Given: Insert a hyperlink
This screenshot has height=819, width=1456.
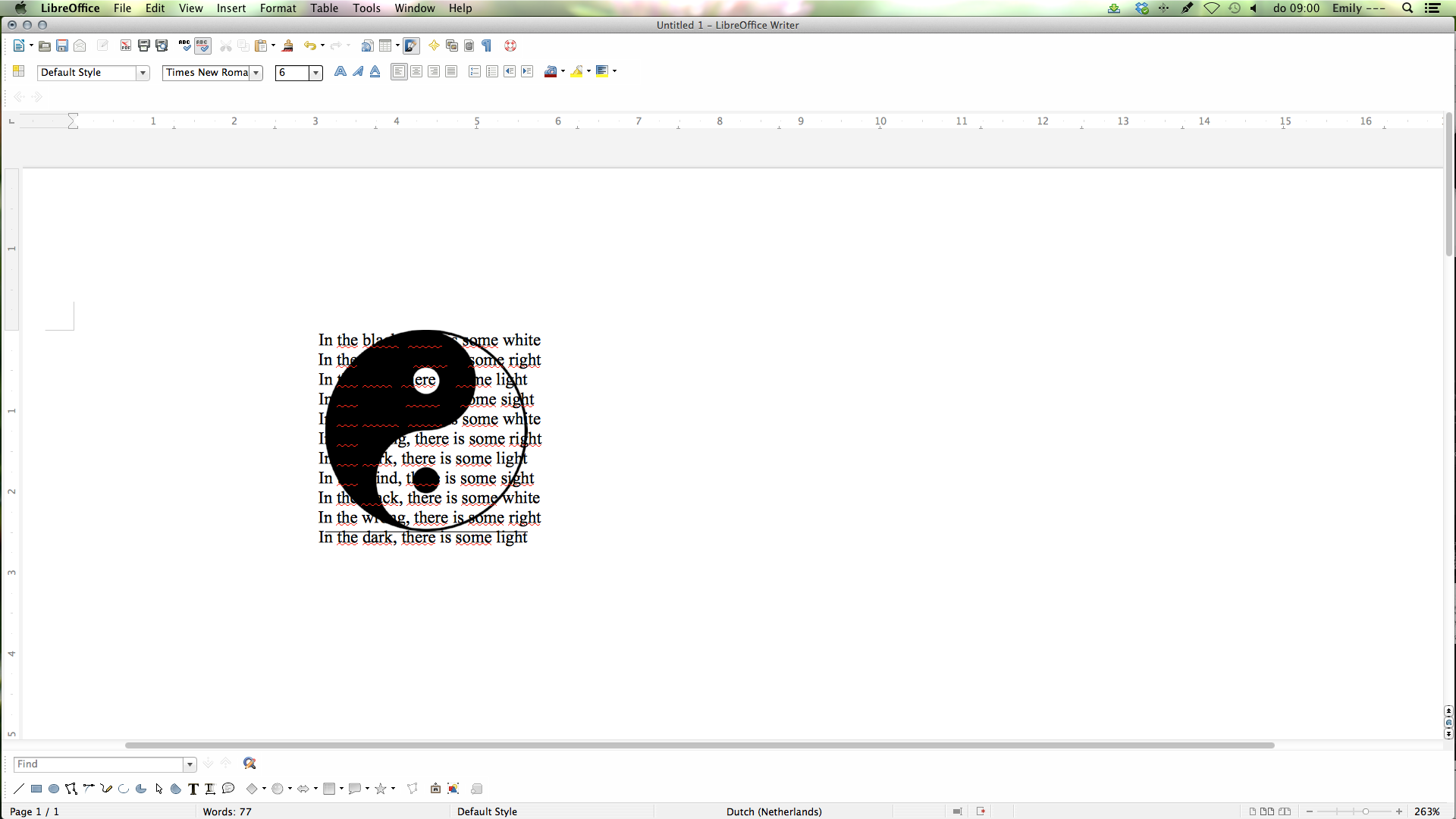Looking at the screenshot, I should tap(367, 45).
